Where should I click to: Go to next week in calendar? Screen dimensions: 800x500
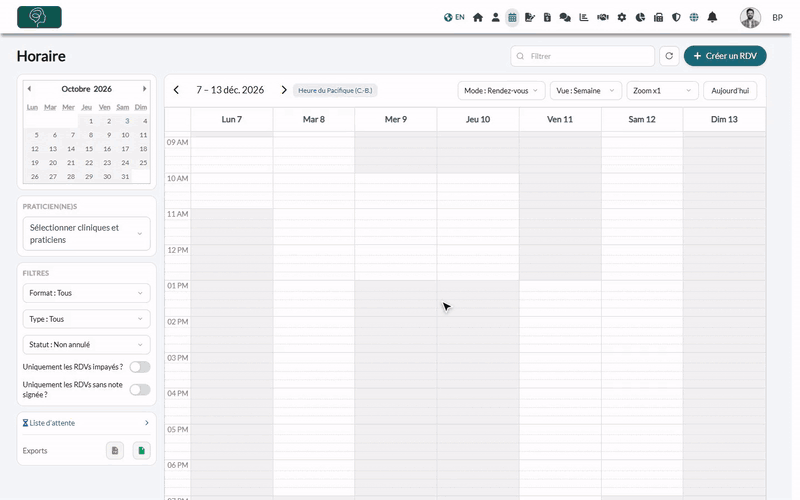(x=284, y=90)
